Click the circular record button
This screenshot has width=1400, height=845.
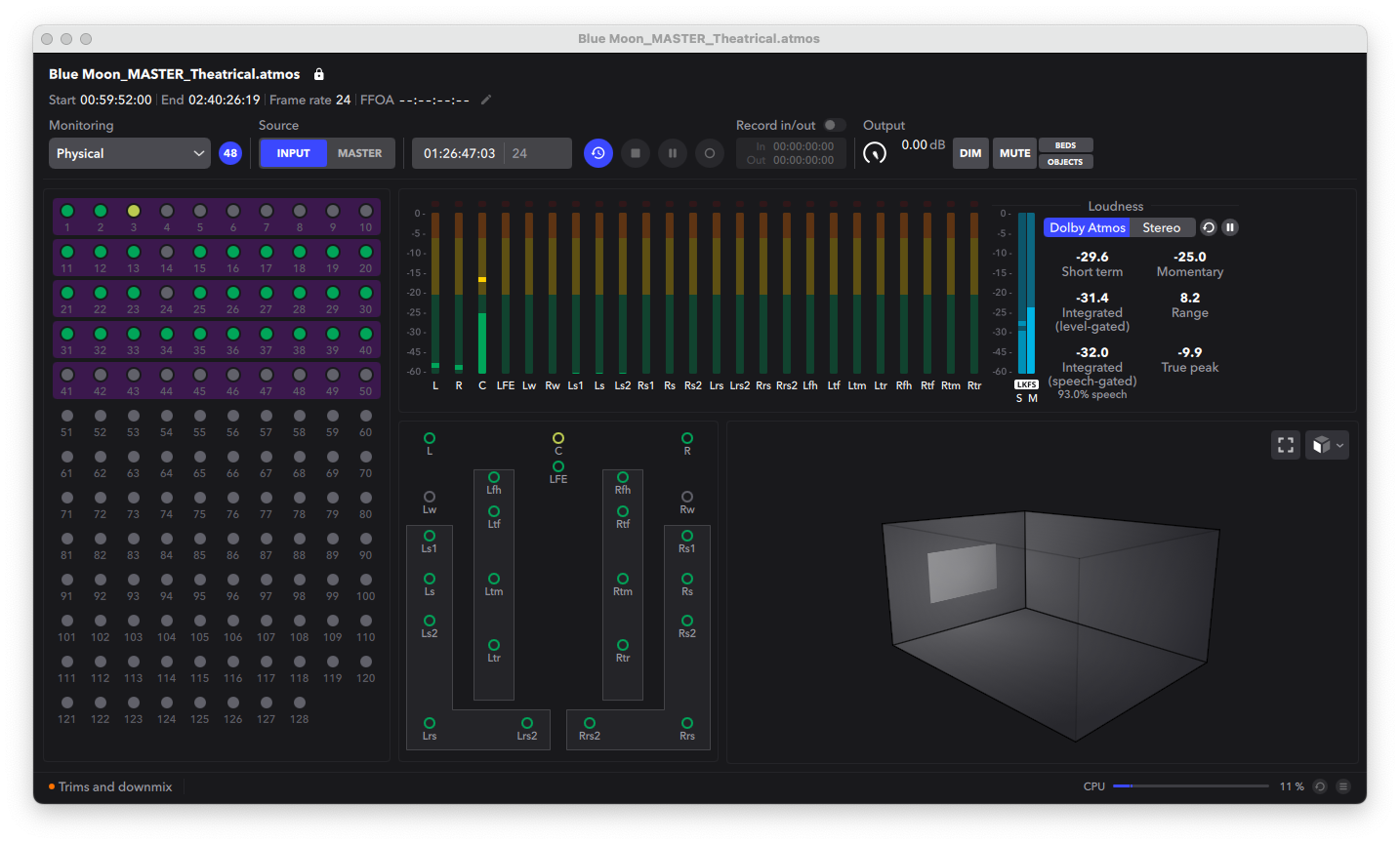click(x=710, y=153)
